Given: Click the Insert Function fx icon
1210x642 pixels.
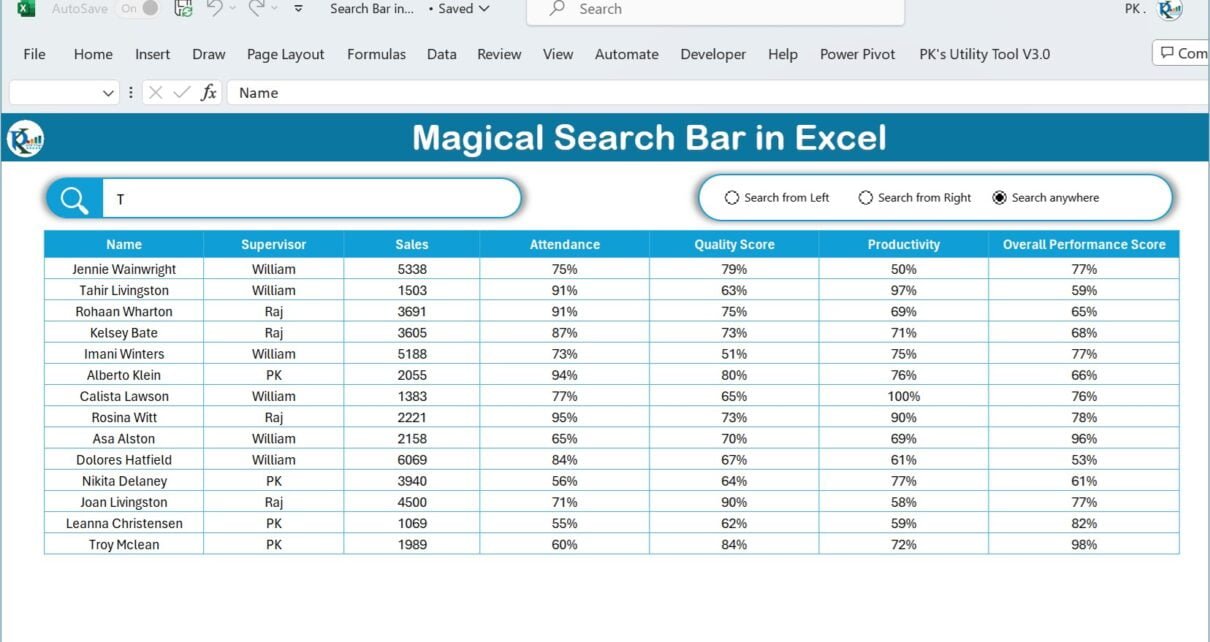Looking at the screenshot, I should click(x=208, y=93).
